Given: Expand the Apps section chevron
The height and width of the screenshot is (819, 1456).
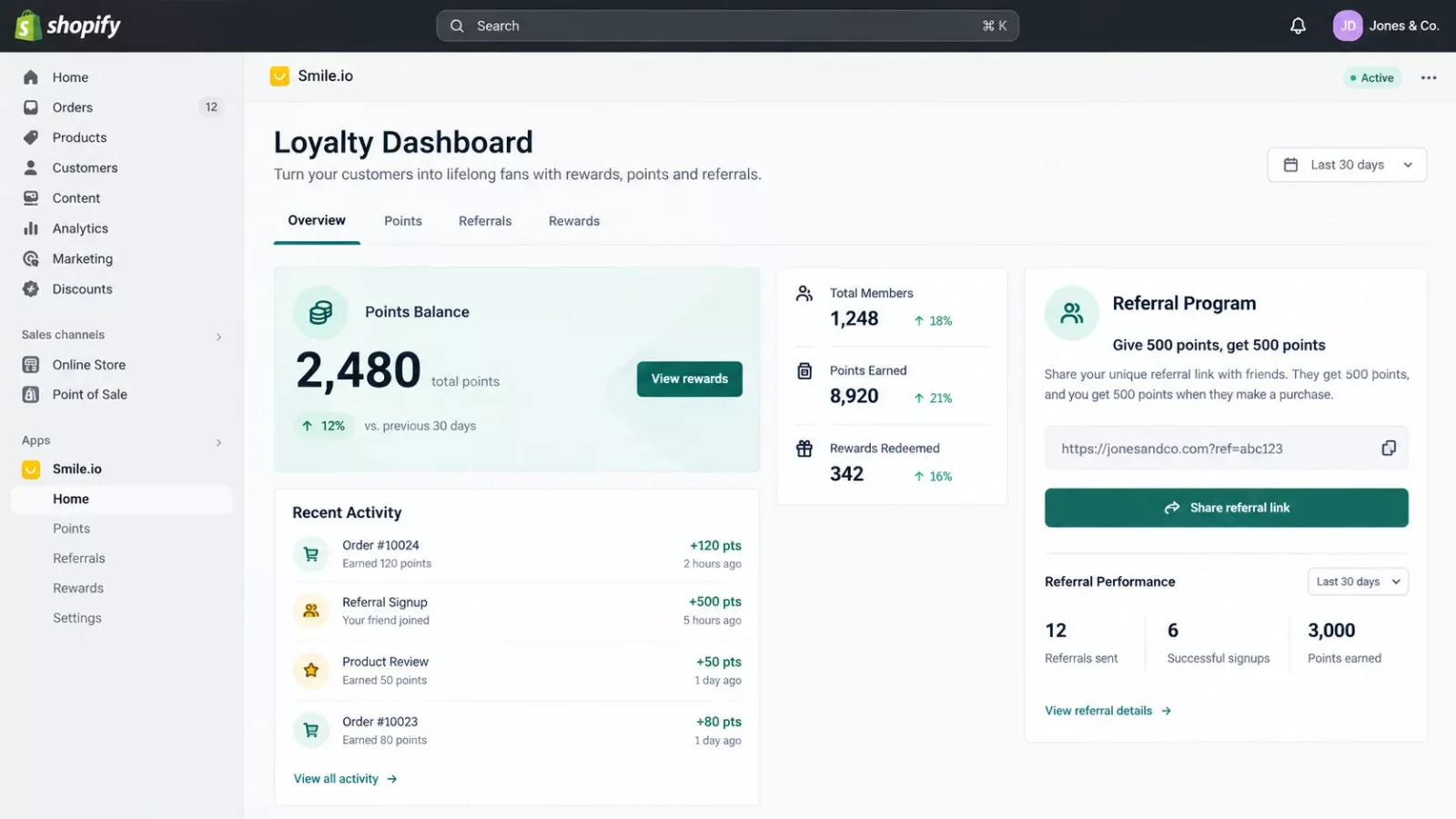Looking at the screenshot, I should pos(218,442).
